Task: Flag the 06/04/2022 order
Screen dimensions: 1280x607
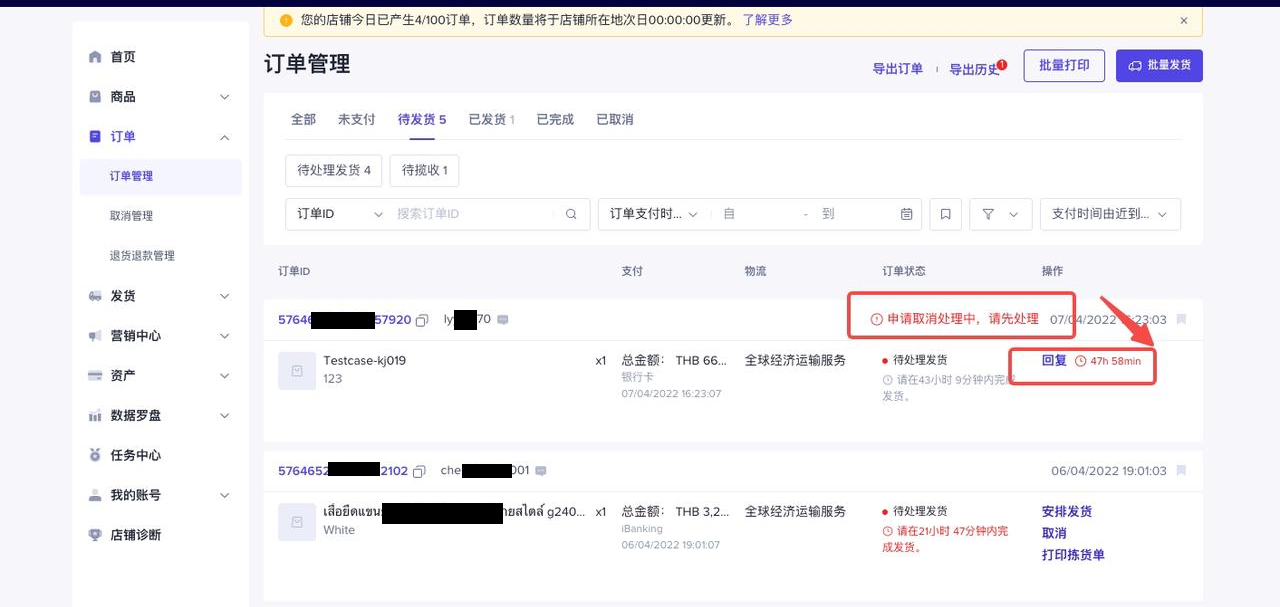Action: point(1181,471)
